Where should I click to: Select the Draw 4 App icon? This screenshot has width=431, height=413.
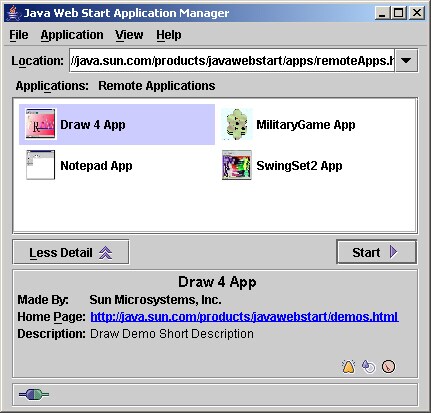click(41, 124)
